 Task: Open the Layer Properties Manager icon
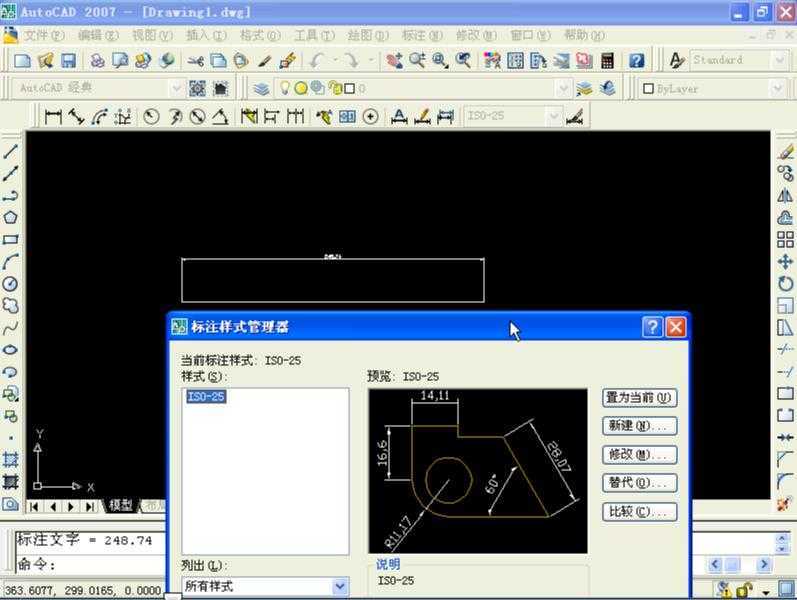(x=261, y=88)
